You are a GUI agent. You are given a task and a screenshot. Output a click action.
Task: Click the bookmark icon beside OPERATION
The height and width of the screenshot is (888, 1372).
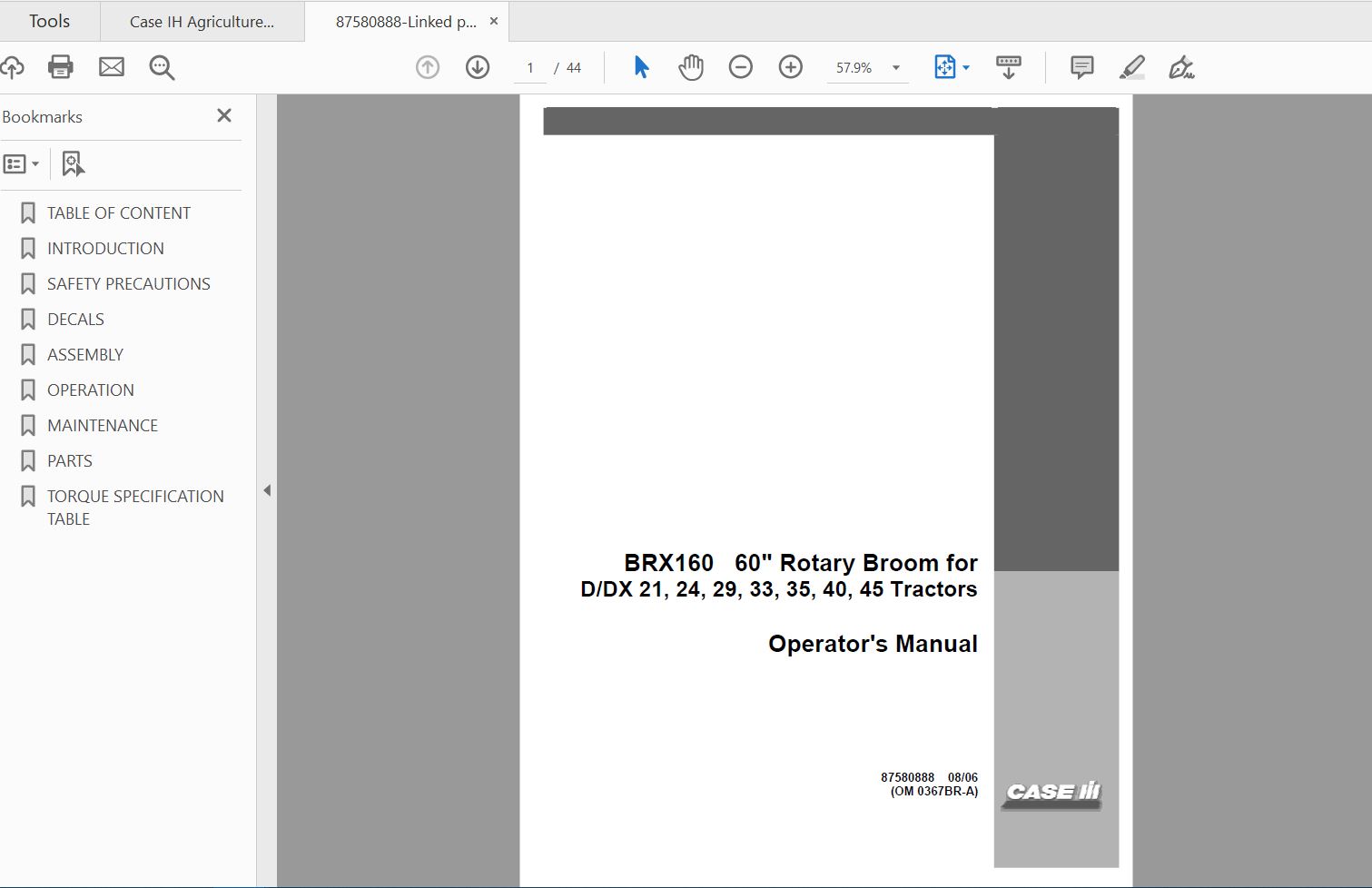pyautogui.click(x=28, y=390)
